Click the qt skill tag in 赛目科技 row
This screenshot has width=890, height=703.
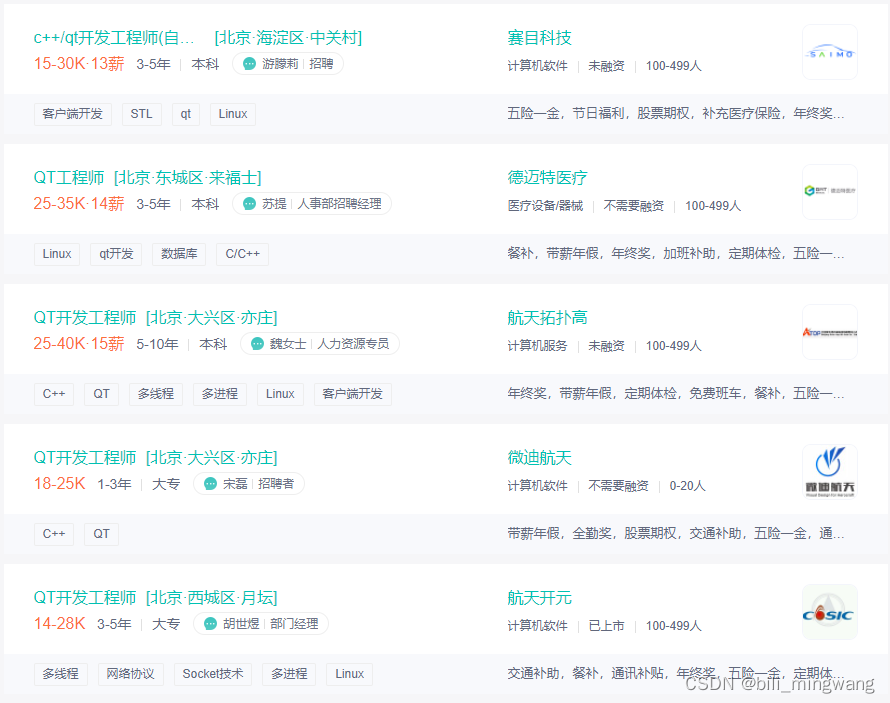point(186,114)
